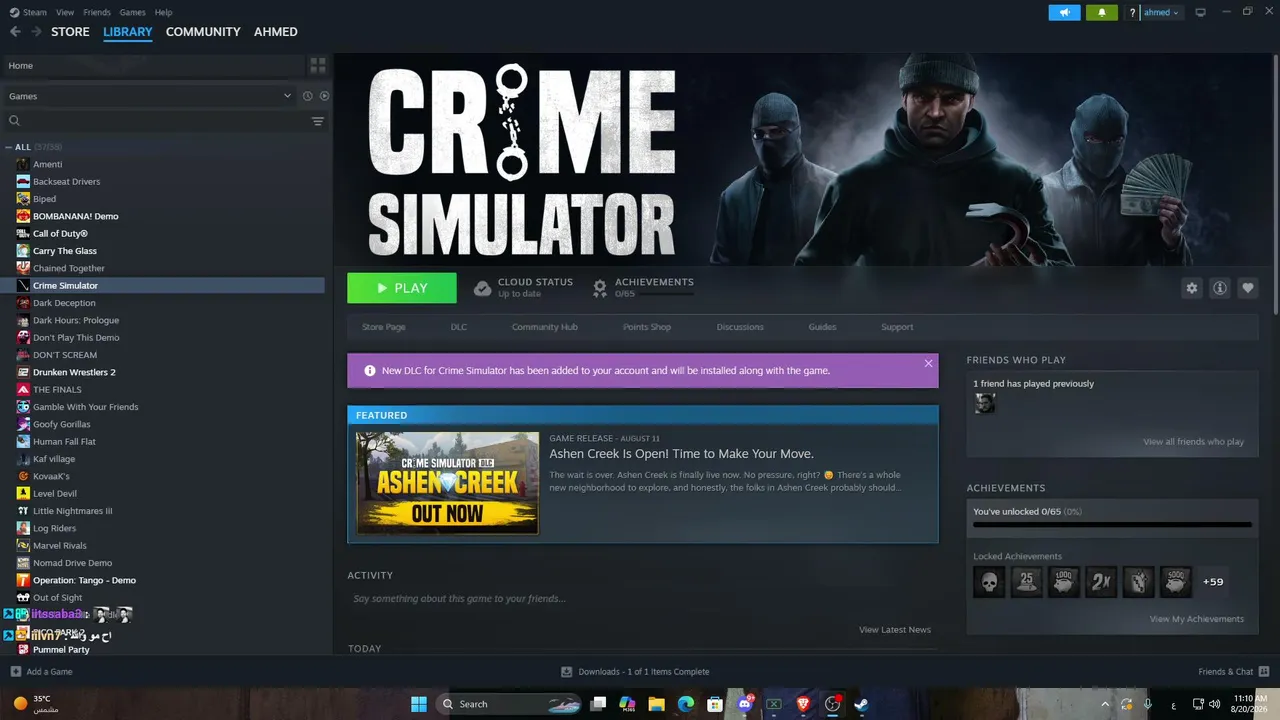
Task: Open the Support link
Action: coord(897,327)
